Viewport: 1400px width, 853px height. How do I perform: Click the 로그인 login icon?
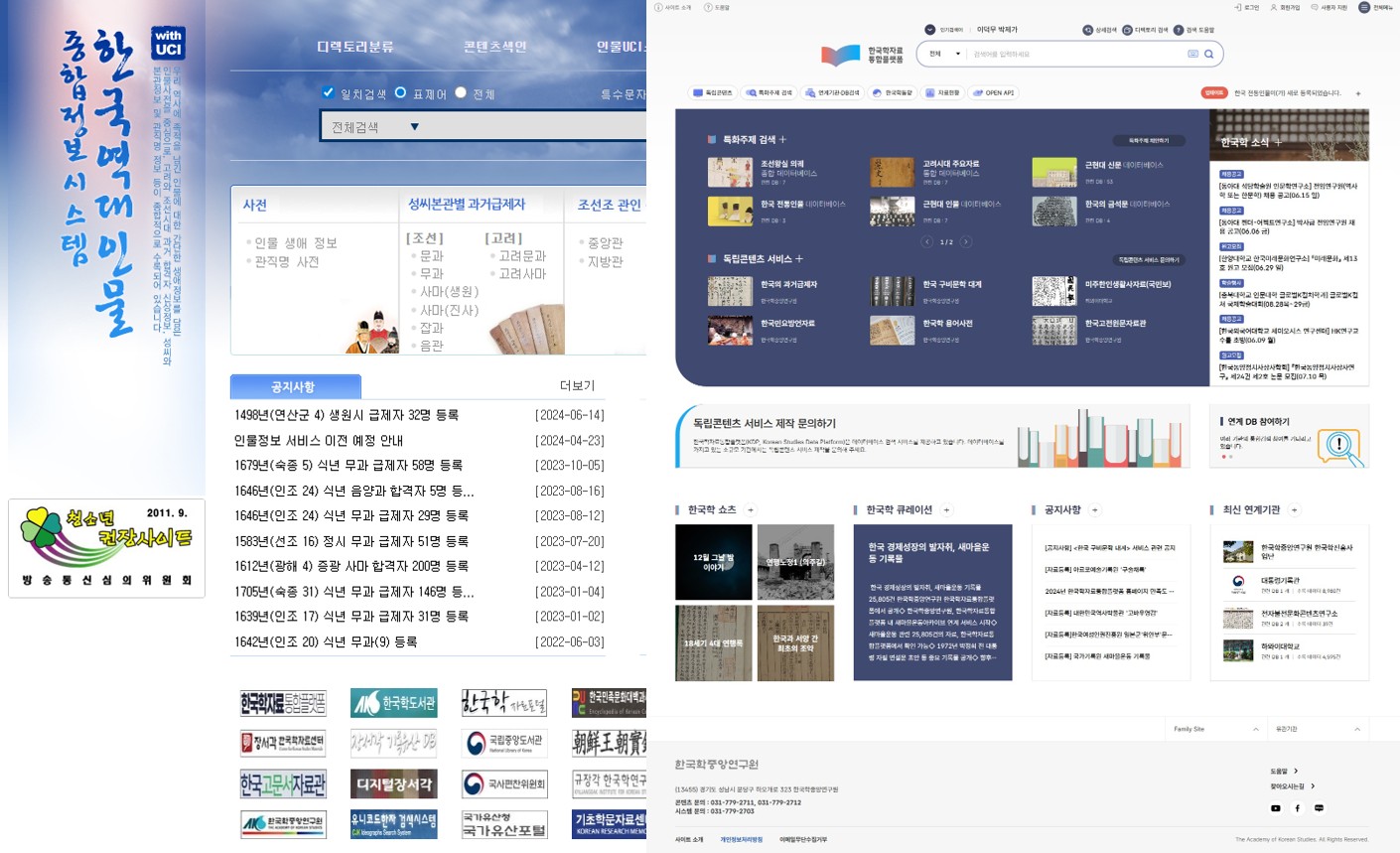coord(1238,7)
